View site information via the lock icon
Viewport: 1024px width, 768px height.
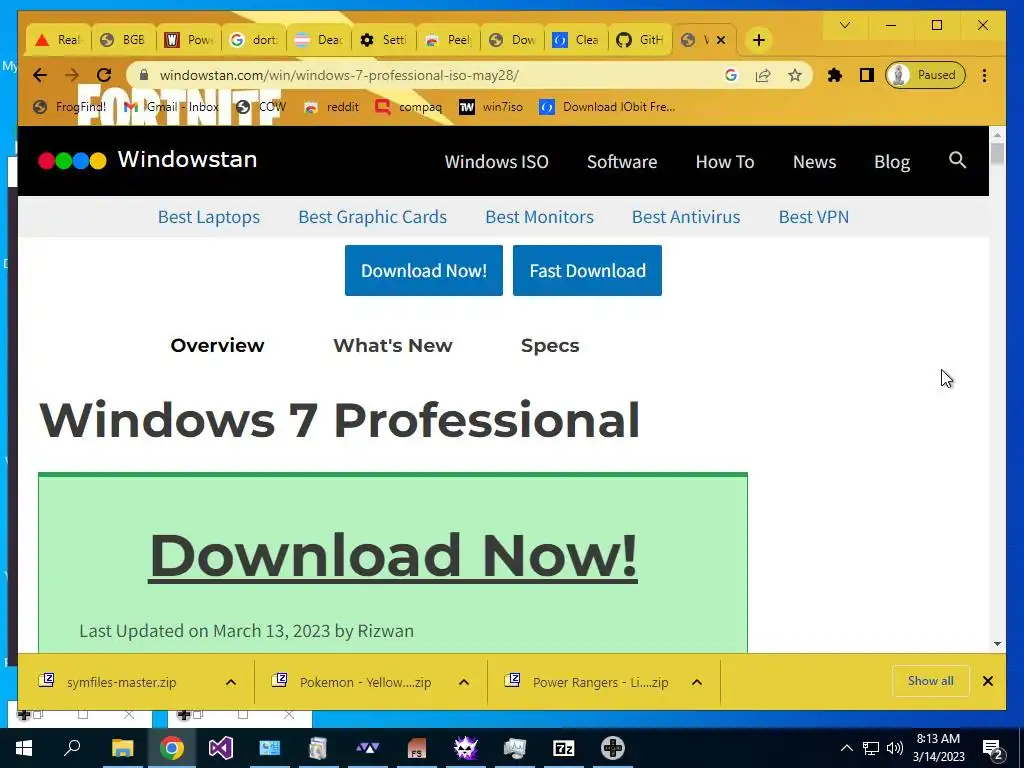tap(144, 75)
